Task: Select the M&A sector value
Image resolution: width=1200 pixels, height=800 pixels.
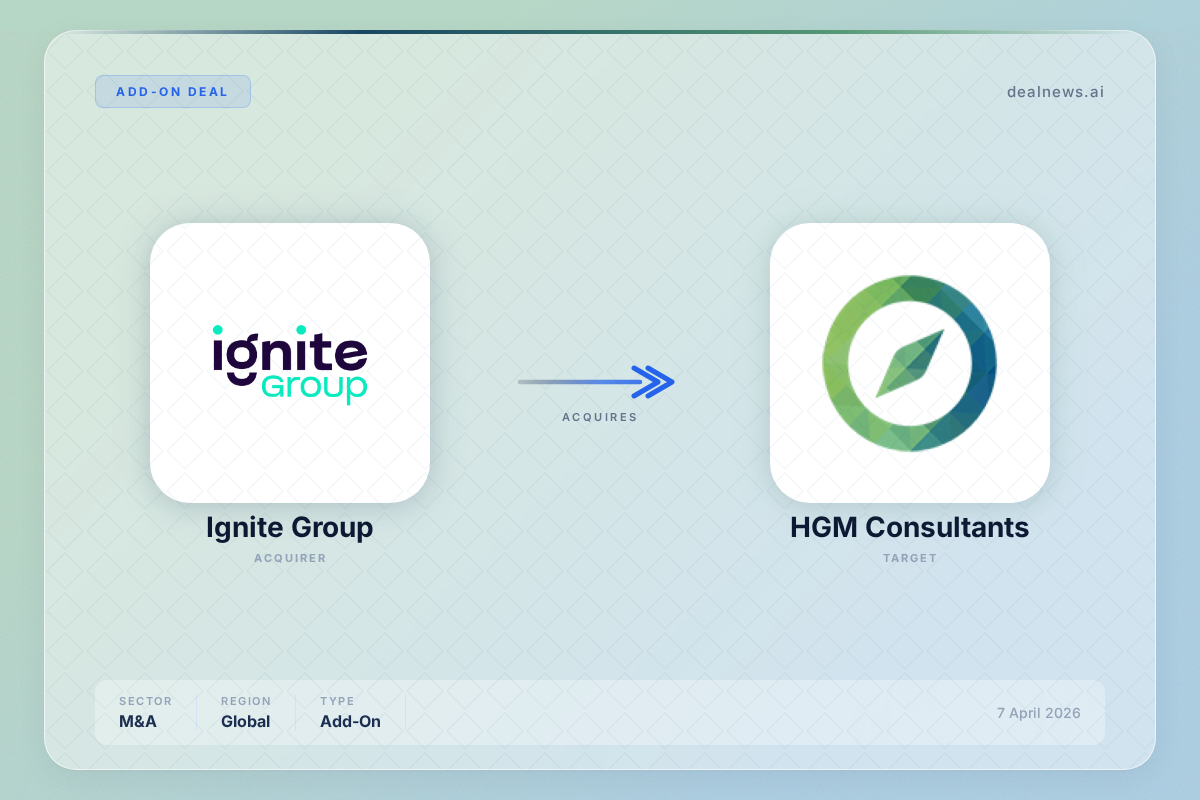Action: tap(140, 721)
